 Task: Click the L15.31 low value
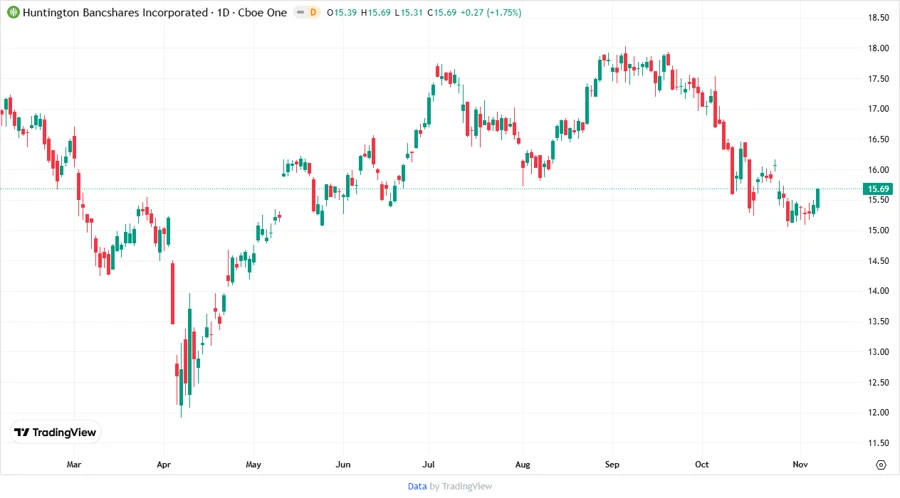pyautogui.click(x=409, y=12)
